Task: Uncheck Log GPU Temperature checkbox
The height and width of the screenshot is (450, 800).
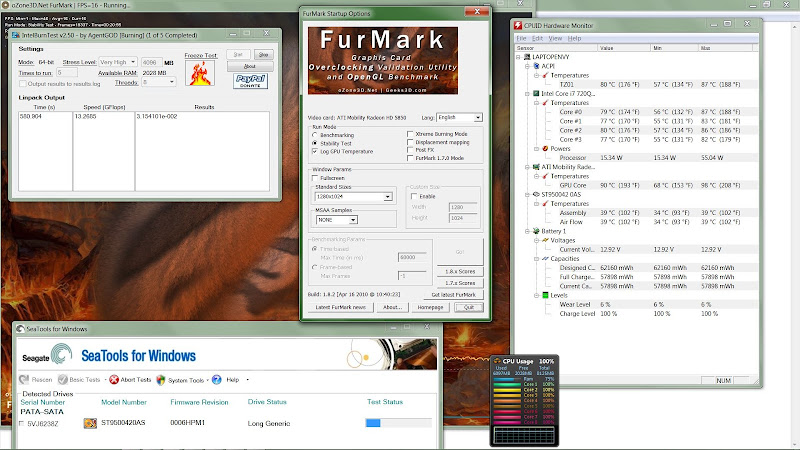Action: (x=315, y=150)
